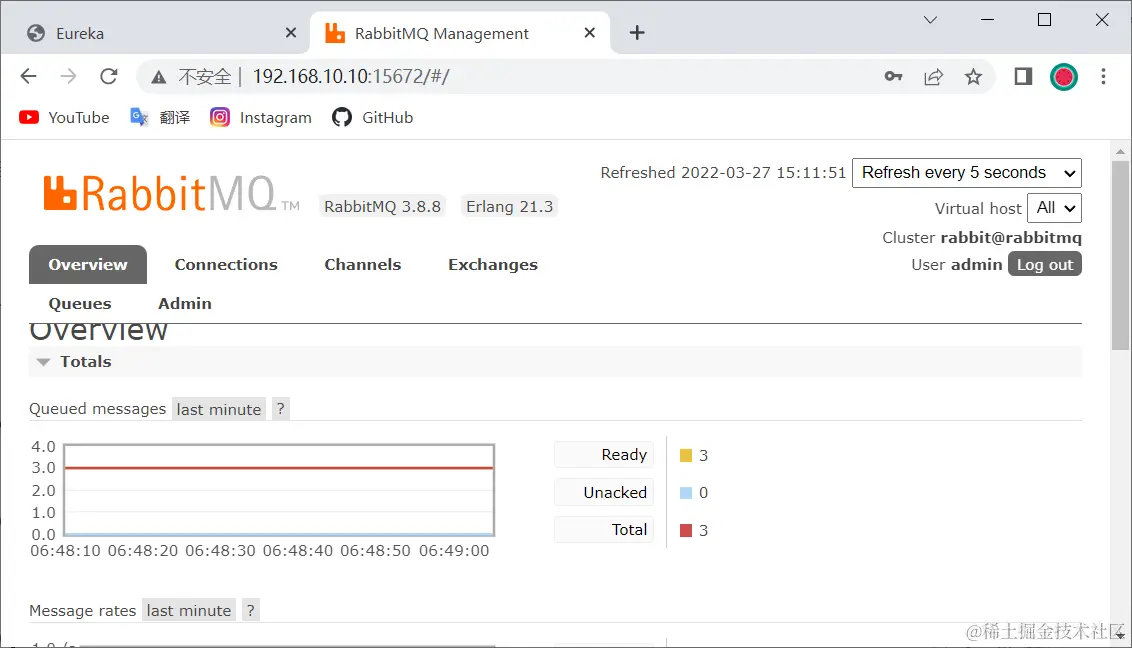Image resolution: width=1132 pixels, height=648 pixels.
Task: Reload the RabbitMQ Management page
Action: click(x=109, y=76)
